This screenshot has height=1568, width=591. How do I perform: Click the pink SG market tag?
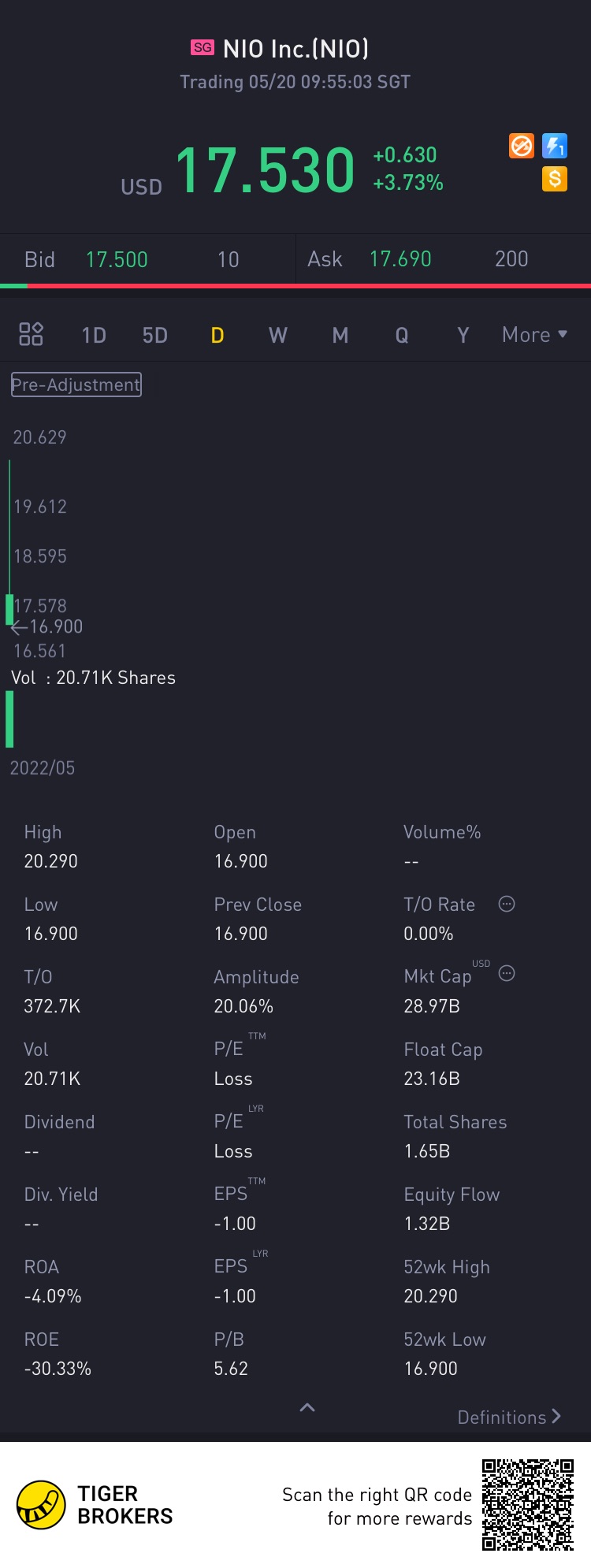pyautogui.click(x=203, y=47)
